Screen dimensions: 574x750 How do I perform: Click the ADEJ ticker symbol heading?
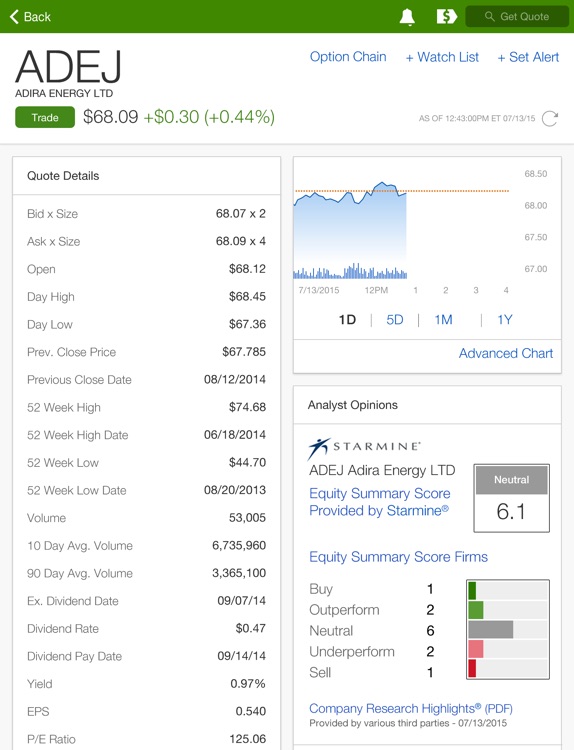click(68, 67)
